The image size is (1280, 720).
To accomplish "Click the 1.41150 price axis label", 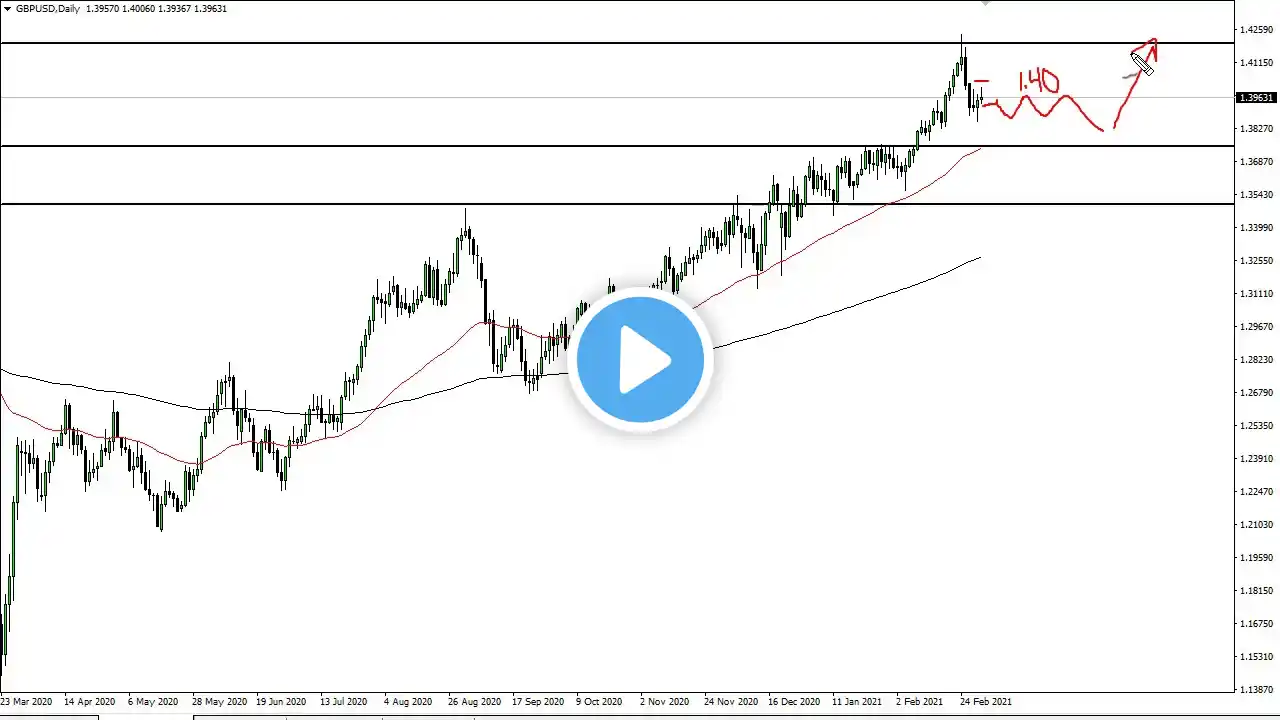I will click(1257, 63).
